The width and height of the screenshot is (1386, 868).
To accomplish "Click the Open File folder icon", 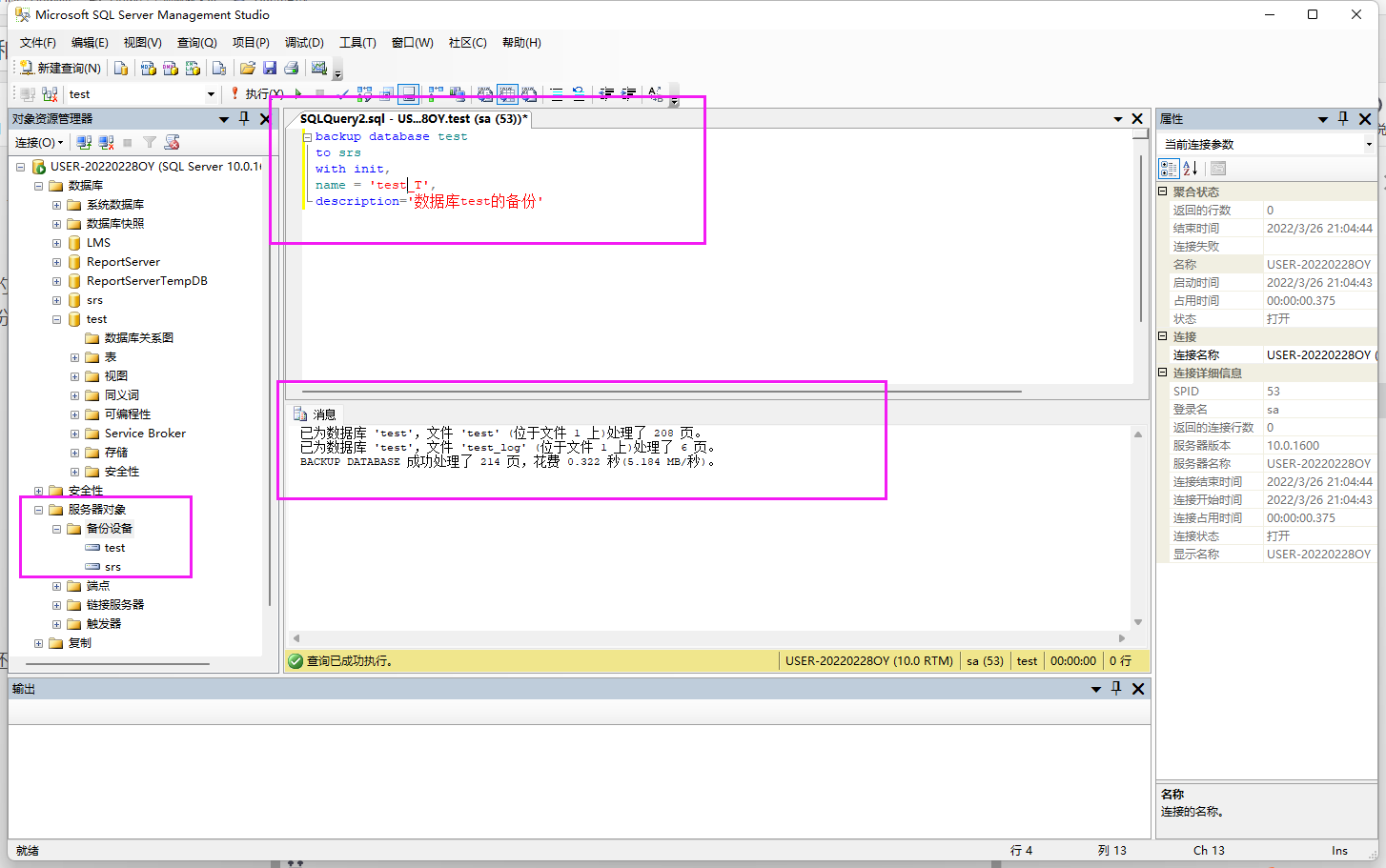I will click(x=247, y=68).
